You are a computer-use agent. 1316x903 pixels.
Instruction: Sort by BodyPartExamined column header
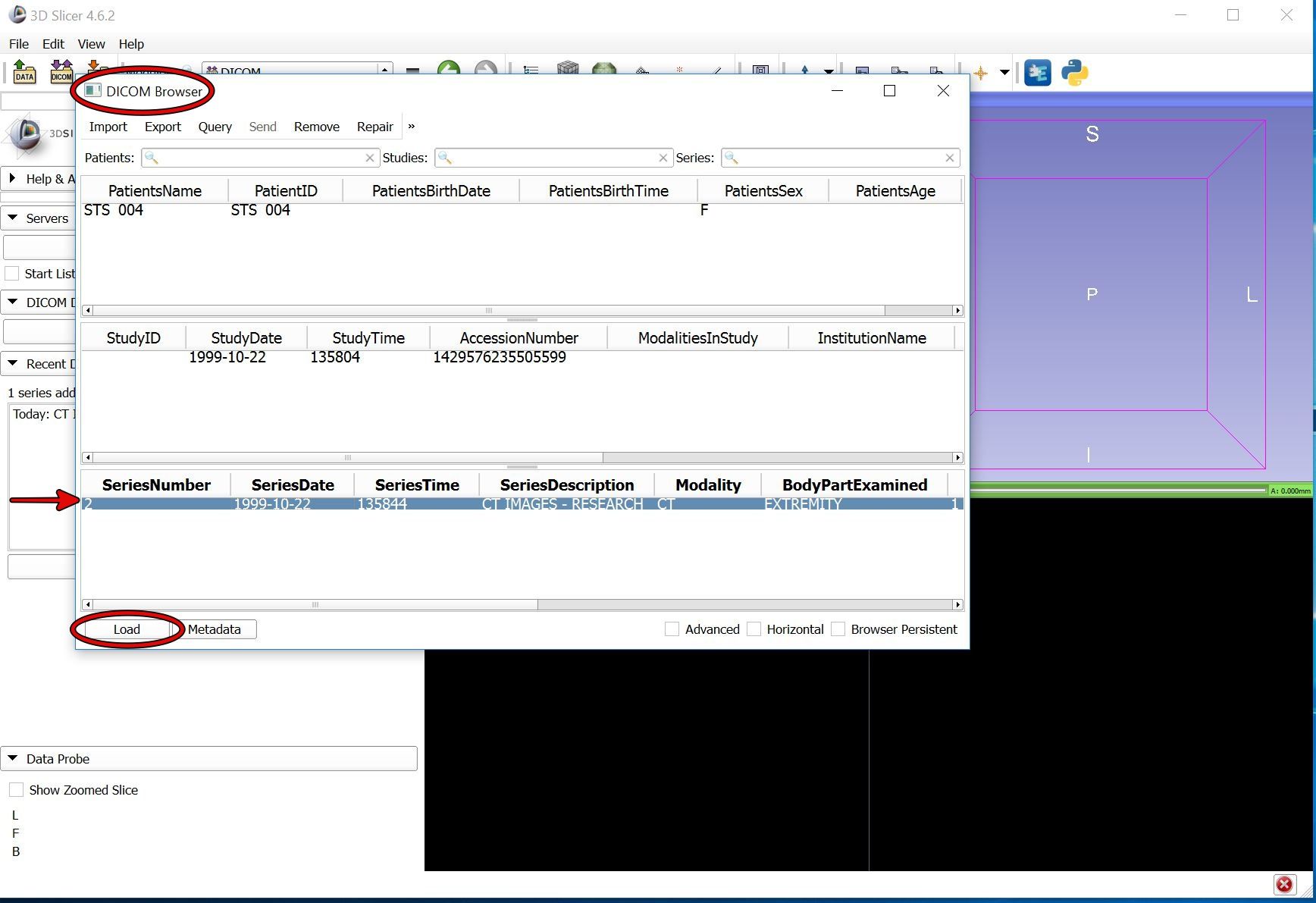(x=854, y=485)
